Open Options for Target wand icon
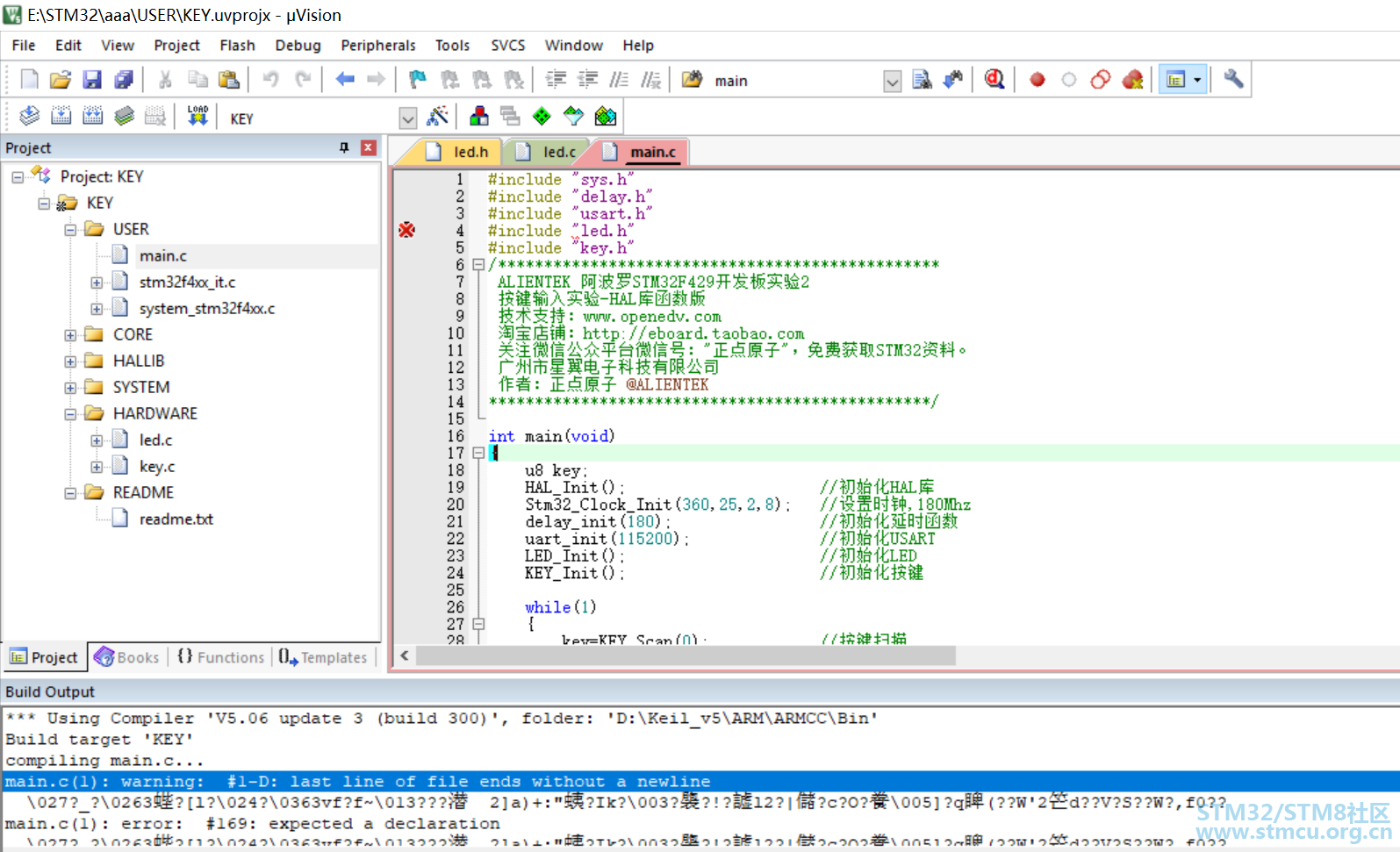Image resolution: width=1400 pixels, height=852 pixels. 437,116
